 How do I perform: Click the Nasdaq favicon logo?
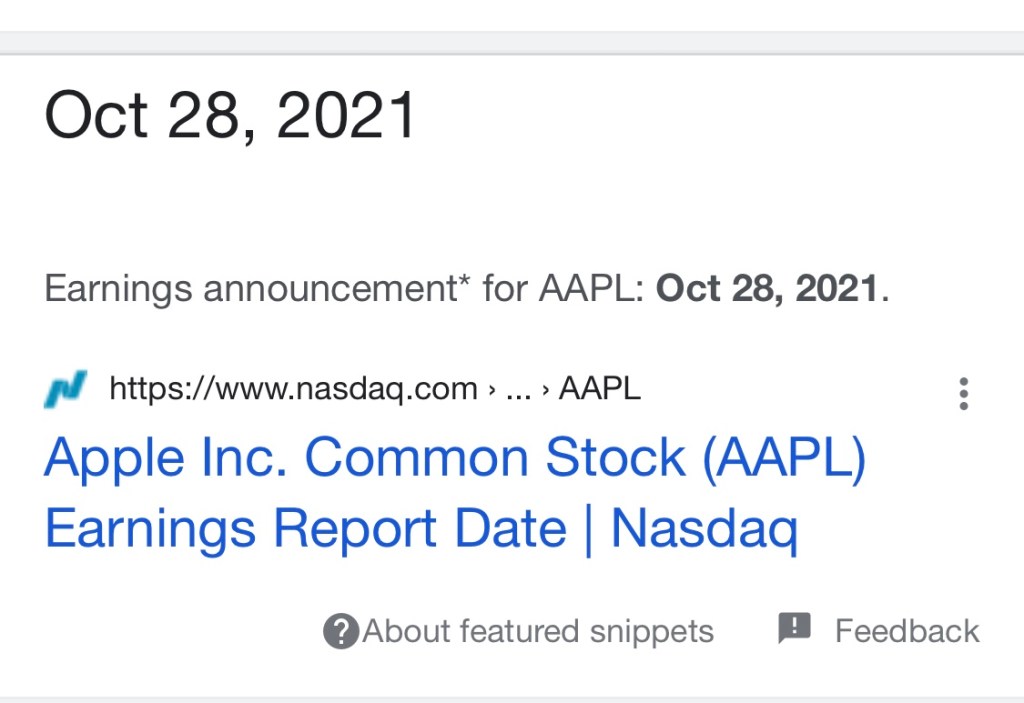pos(66,389)
